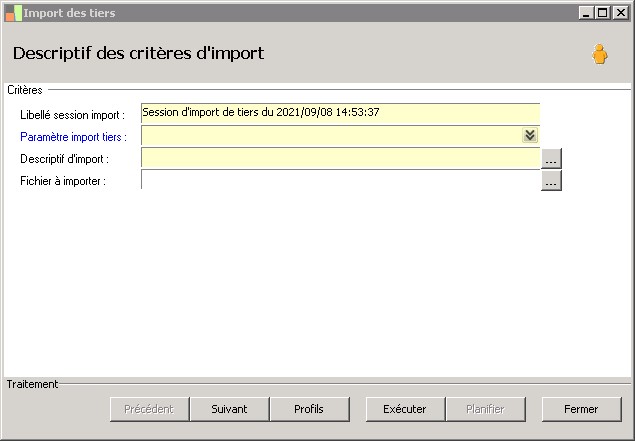Viewport: 635px width, 441px height.
Task: Click the orange person icon in header
Action: [x=599, y=54]
